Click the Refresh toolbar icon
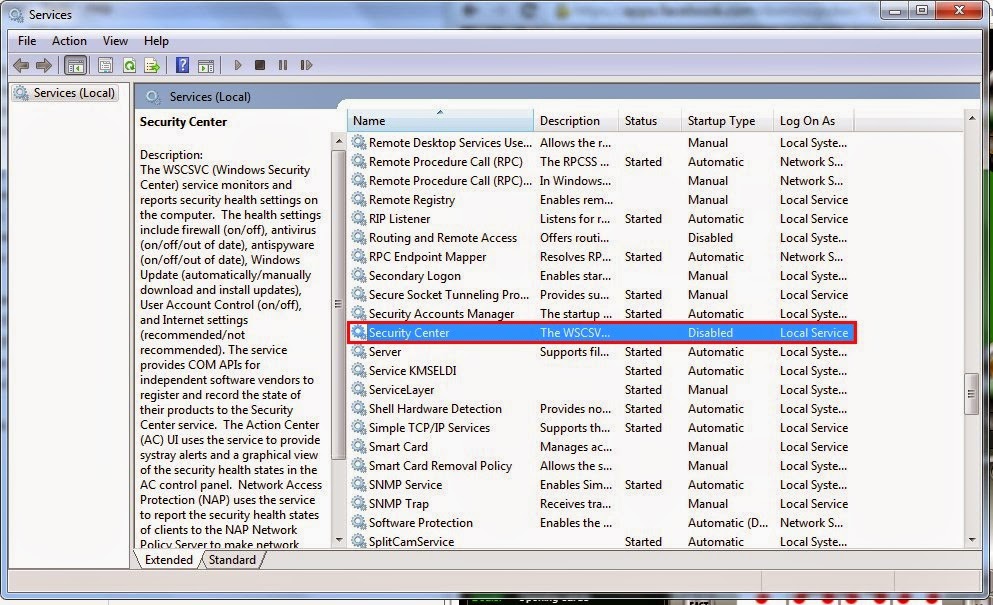993x605 pixels. (x=129, y=65)
